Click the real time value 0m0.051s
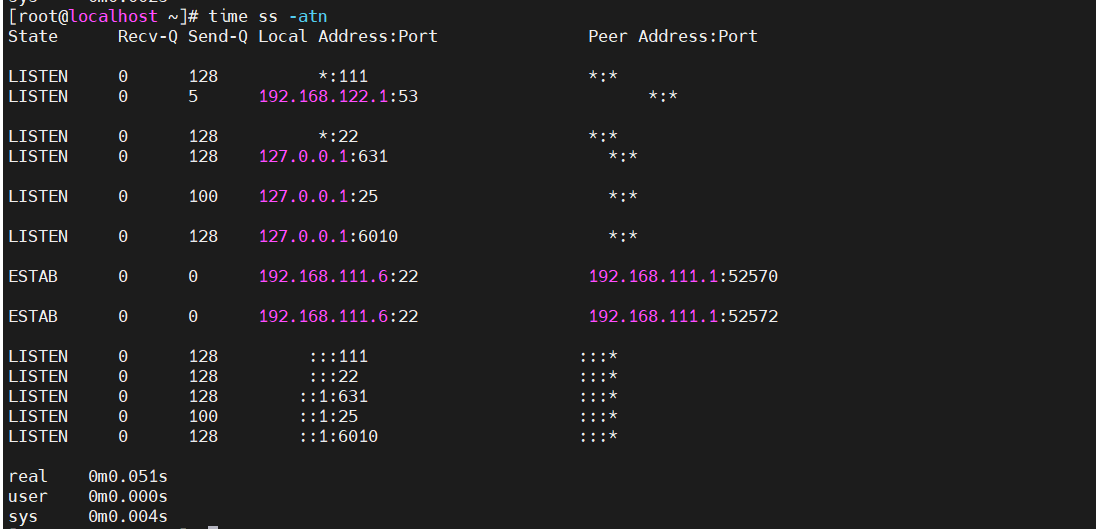The height and width of the screenshot is (529, 1096). [x=128, y=476]
